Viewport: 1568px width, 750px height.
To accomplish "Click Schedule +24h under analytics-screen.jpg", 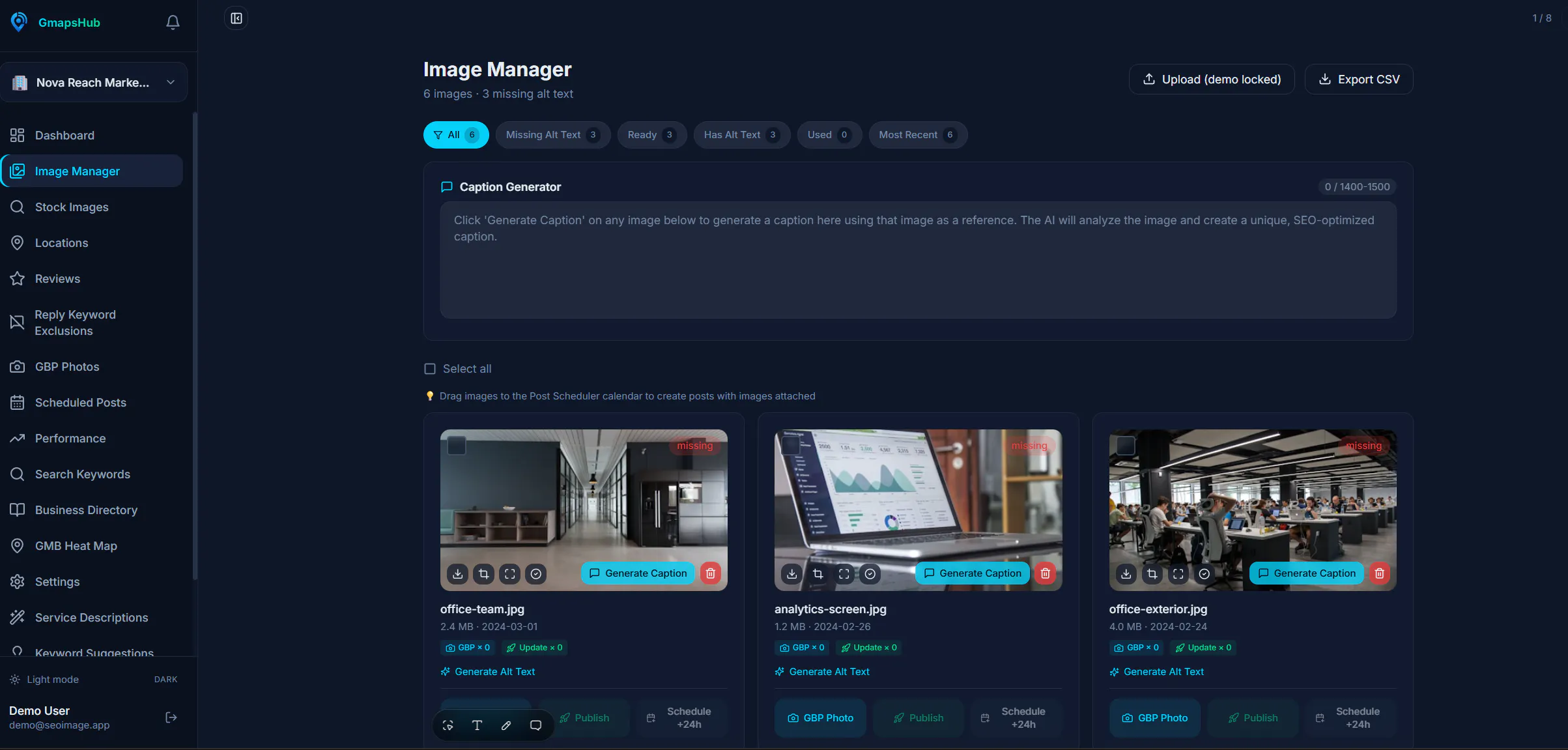I will 1016,718.
